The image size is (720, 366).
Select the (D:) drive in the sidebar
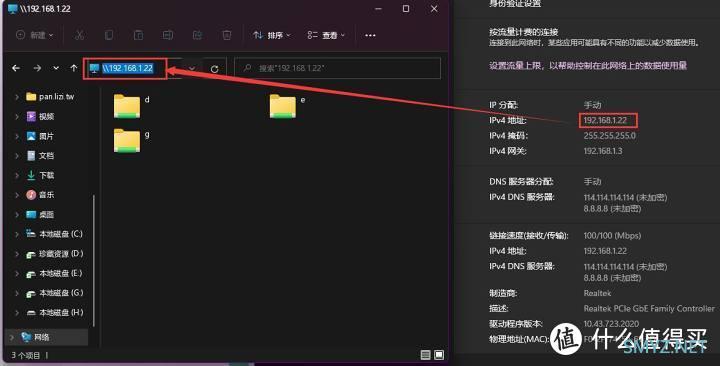[x=54, y=253]
